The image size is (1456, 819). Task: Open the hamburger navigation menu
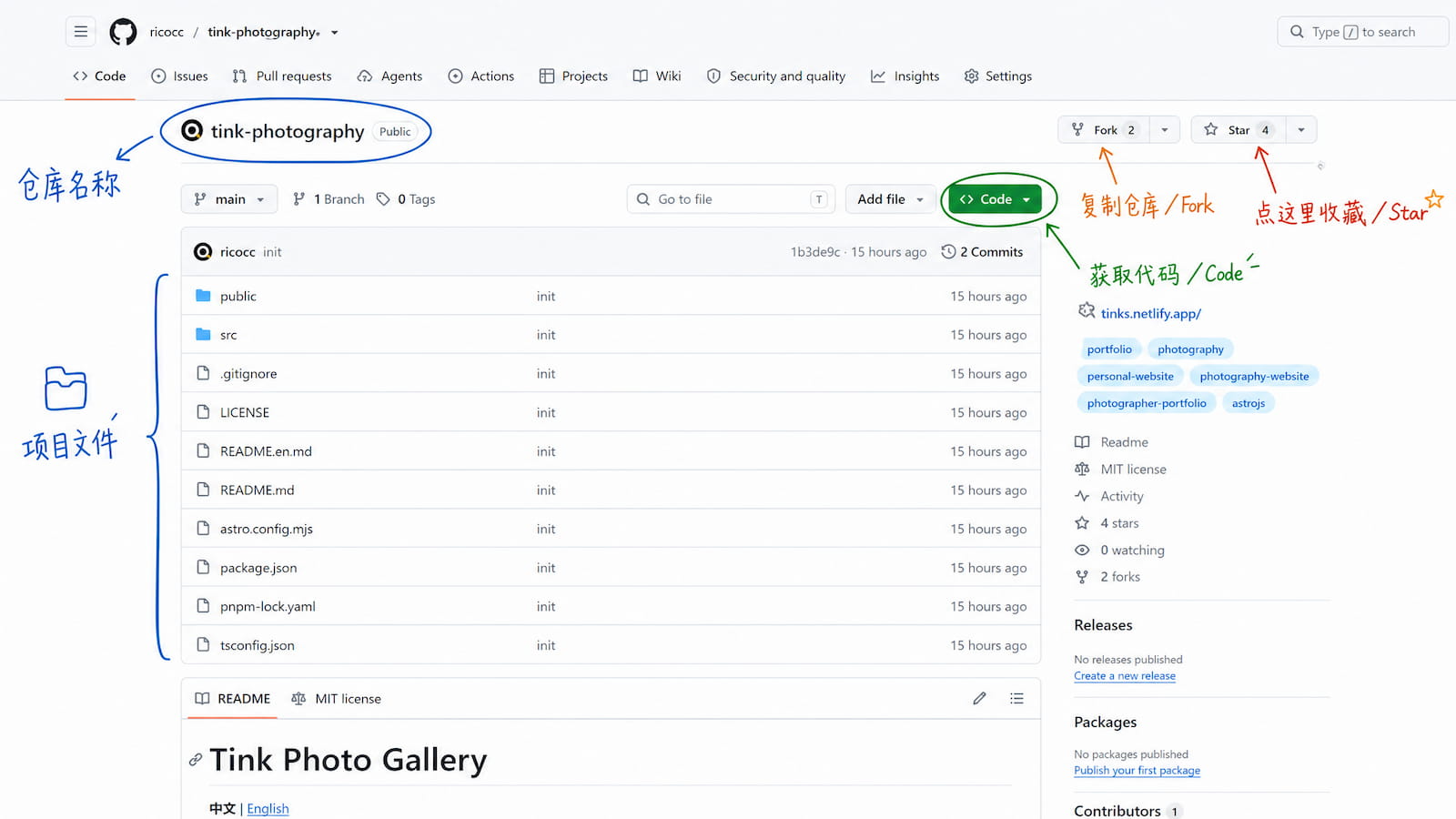tap(81, 32)
